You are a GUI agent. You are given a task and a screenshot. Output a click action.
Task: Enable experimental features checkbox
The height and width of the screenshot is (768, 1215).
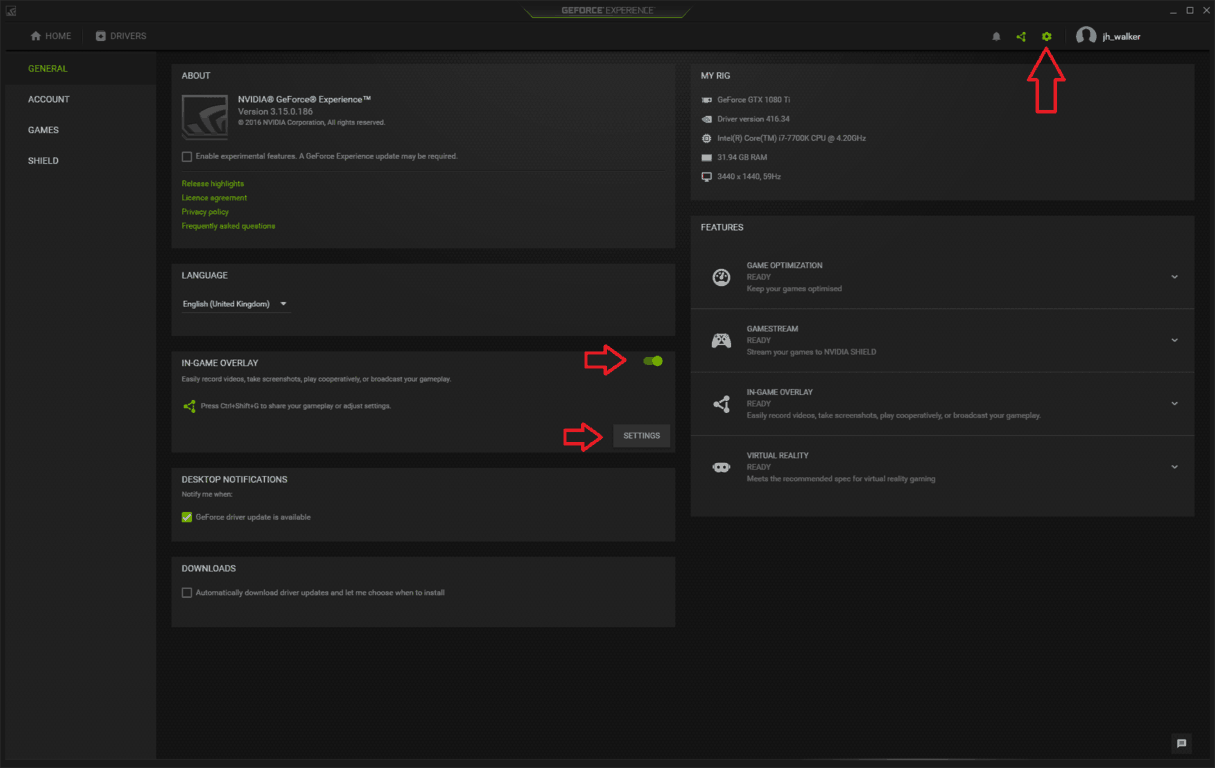tap(187, 157)
